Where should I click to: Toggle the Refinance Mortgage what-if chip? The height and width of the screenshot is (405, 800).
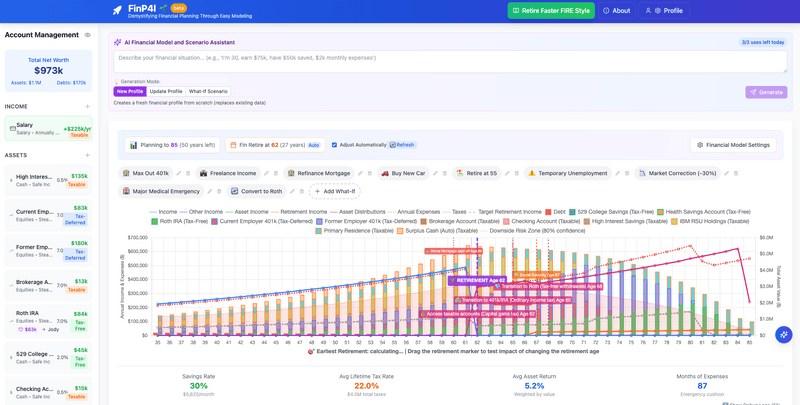(x=319, y=173)
